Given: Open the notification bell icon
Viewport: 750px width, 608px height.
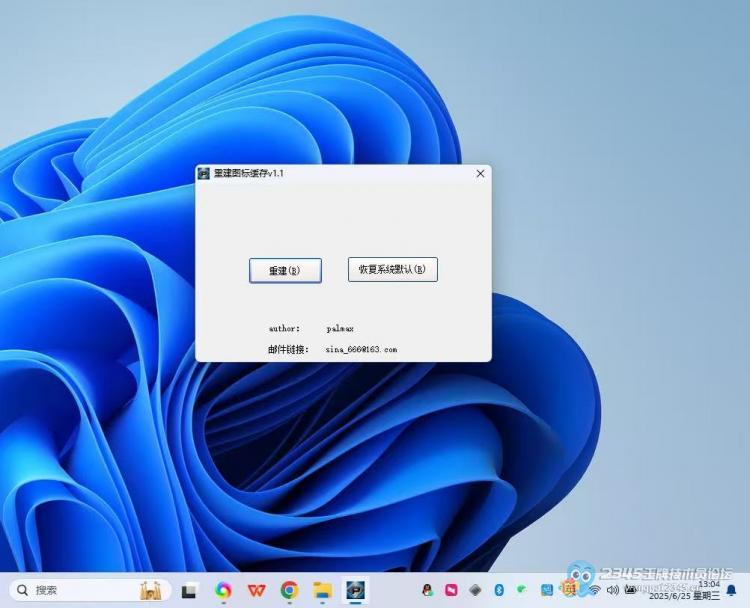Looking at the screenshot, I should click(x=731, y=590).
